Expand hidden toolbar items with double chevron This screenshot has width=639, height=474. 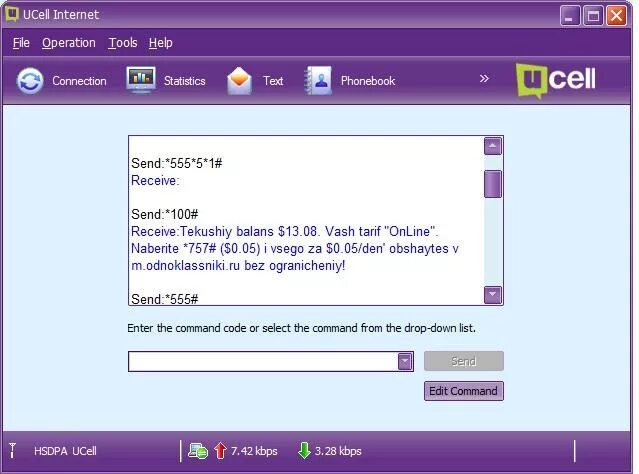click(x=484, y=78)
